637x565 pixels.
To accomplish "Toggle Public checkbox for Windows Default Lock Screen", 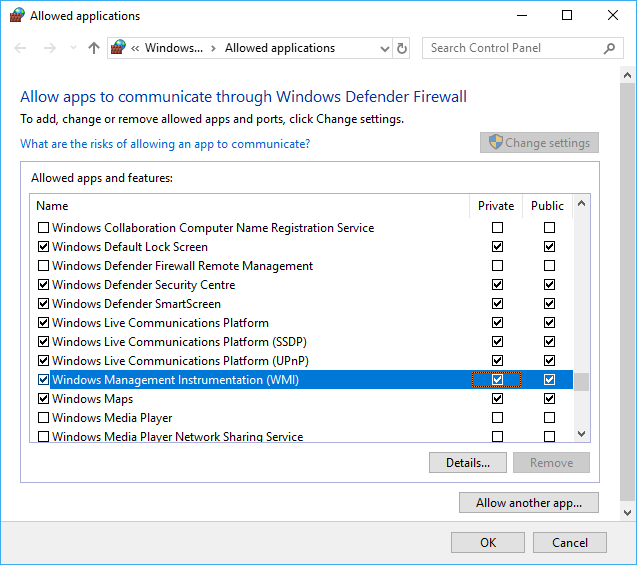I will pos(549,247).
